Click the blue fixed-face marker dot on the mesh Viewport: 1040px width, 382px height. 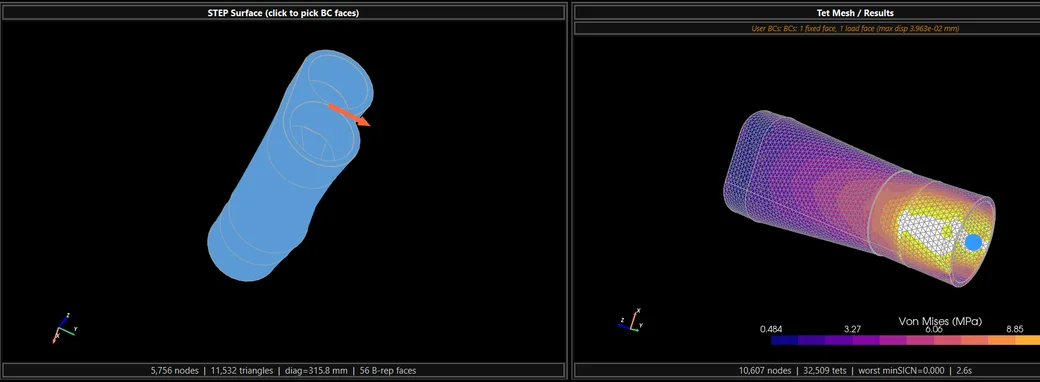click(x=973, y=242)
